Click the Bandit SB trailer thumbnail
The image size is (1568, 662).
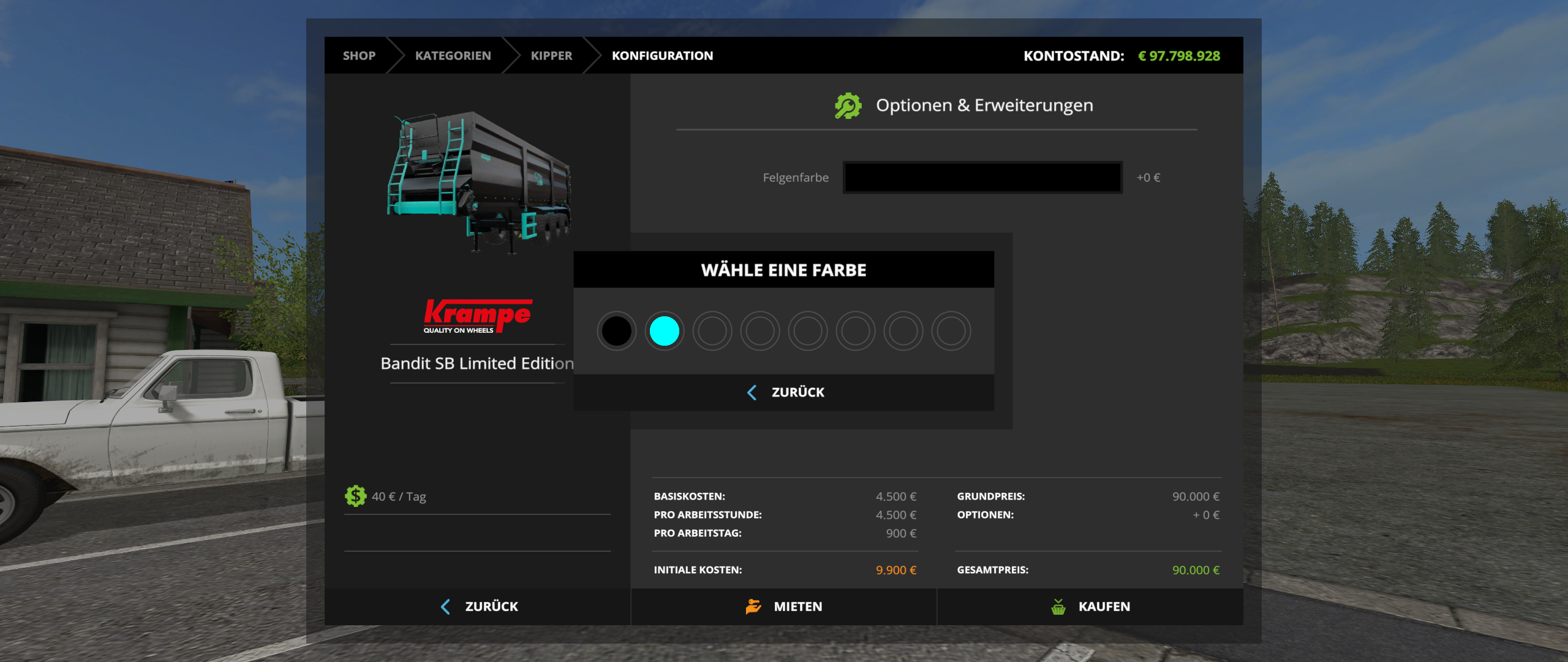point(479,182)
